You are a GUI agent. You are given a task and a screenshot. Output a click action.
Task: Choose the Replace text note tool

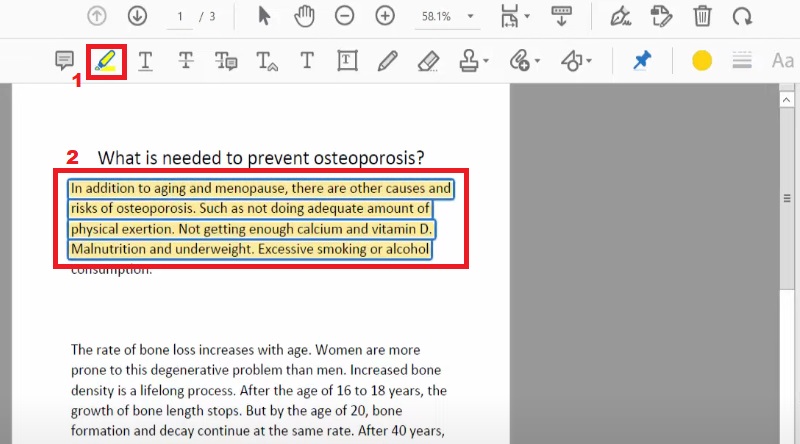pos(226,61)
